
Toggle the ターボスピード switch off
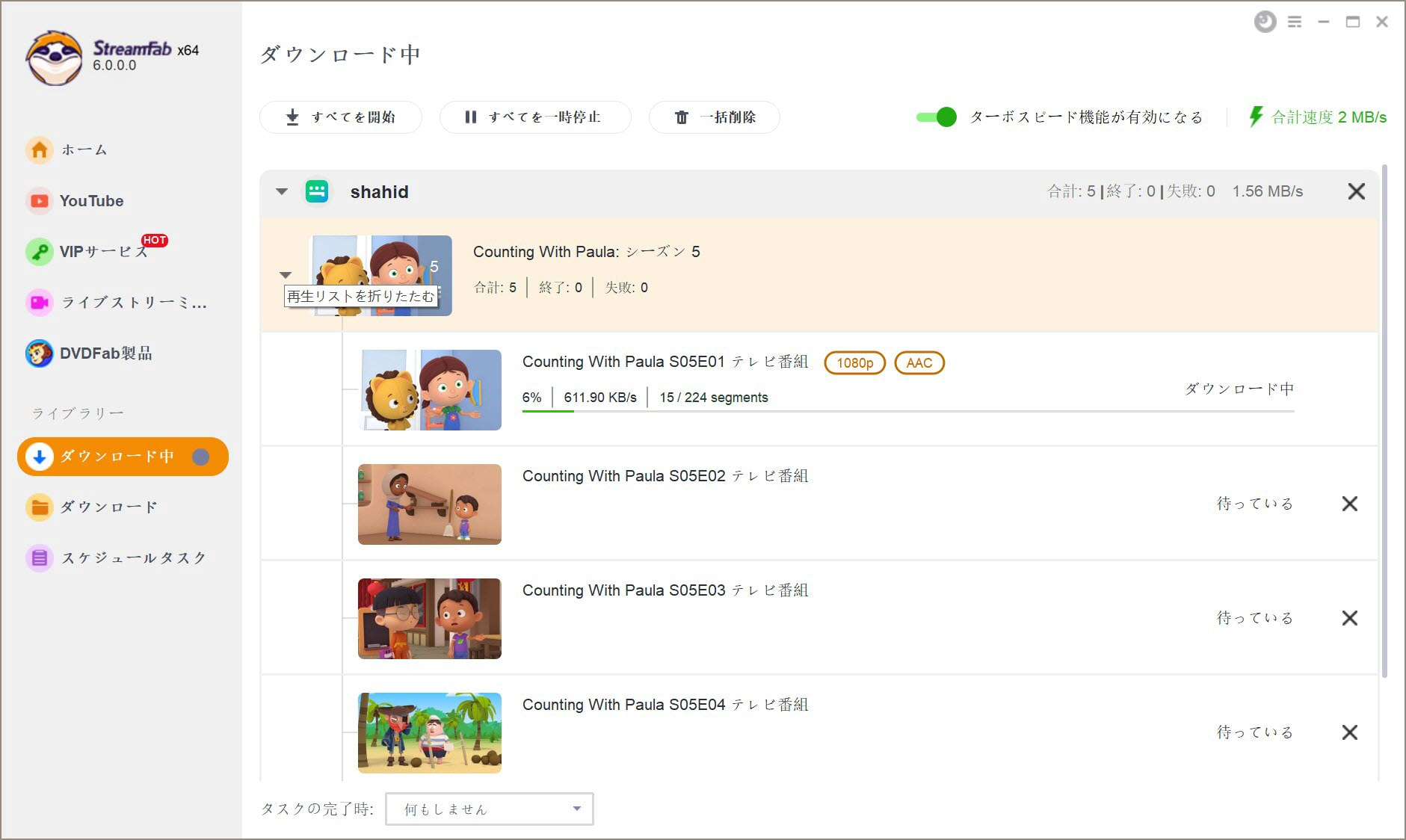point(937,117)
